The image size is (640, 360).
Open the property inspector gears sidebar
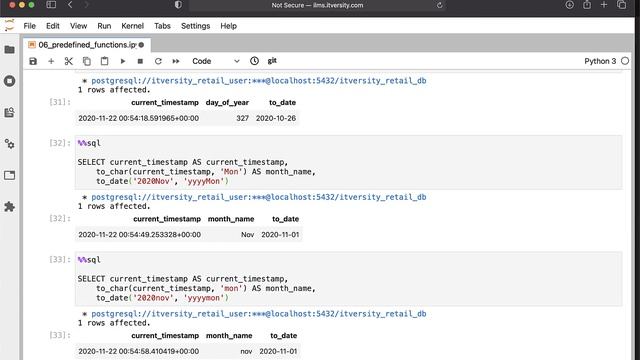[9, 144]
